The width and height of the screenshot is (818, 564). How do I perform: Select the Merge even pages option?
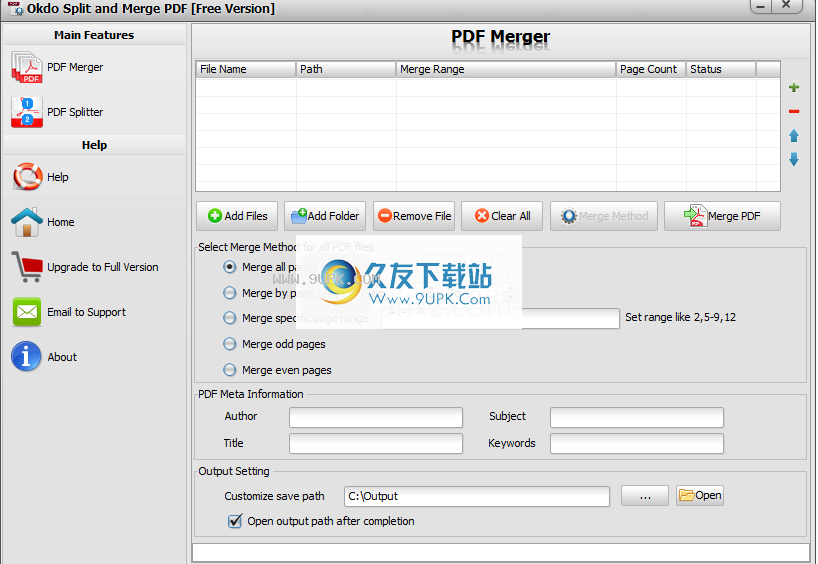[230, 370]
